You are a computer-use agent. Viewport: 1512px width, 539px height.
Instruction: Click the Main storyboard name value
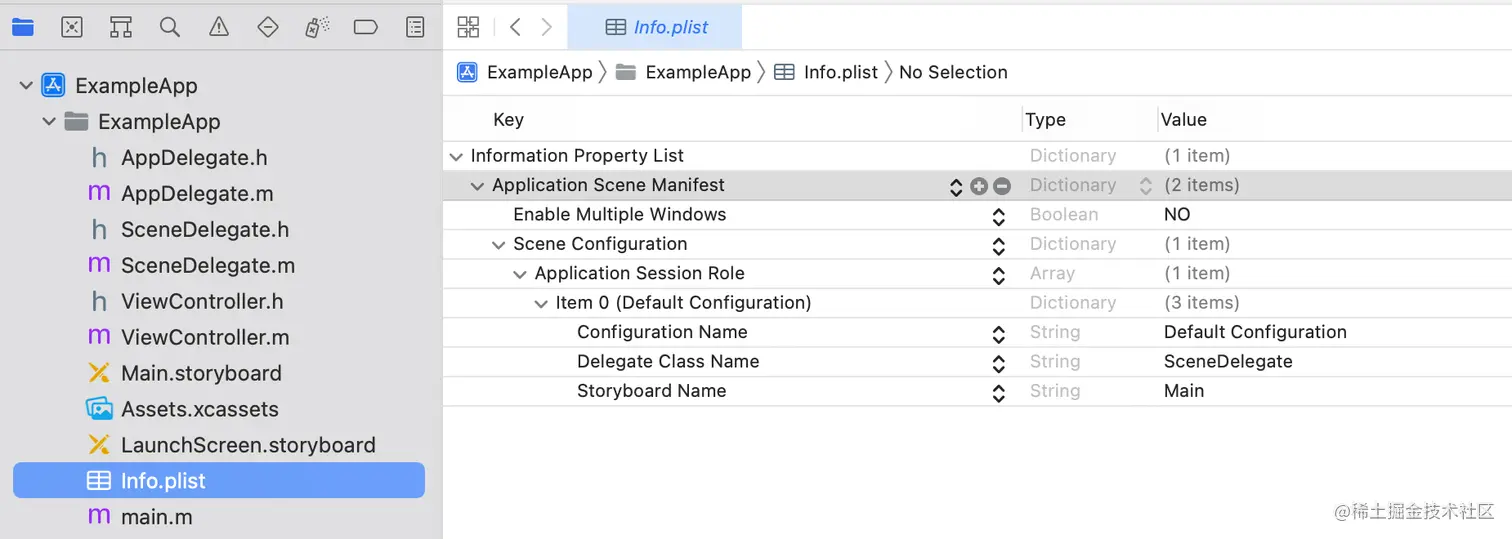click(1184, 391)
